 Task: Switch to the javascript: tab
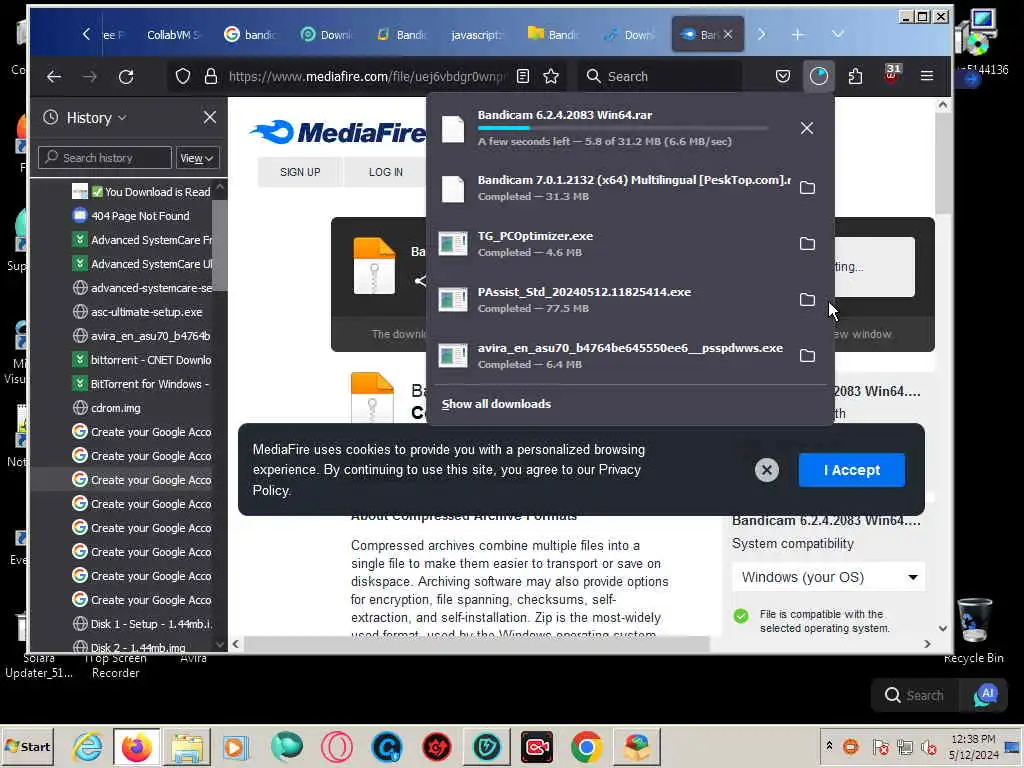click(477, 35)
